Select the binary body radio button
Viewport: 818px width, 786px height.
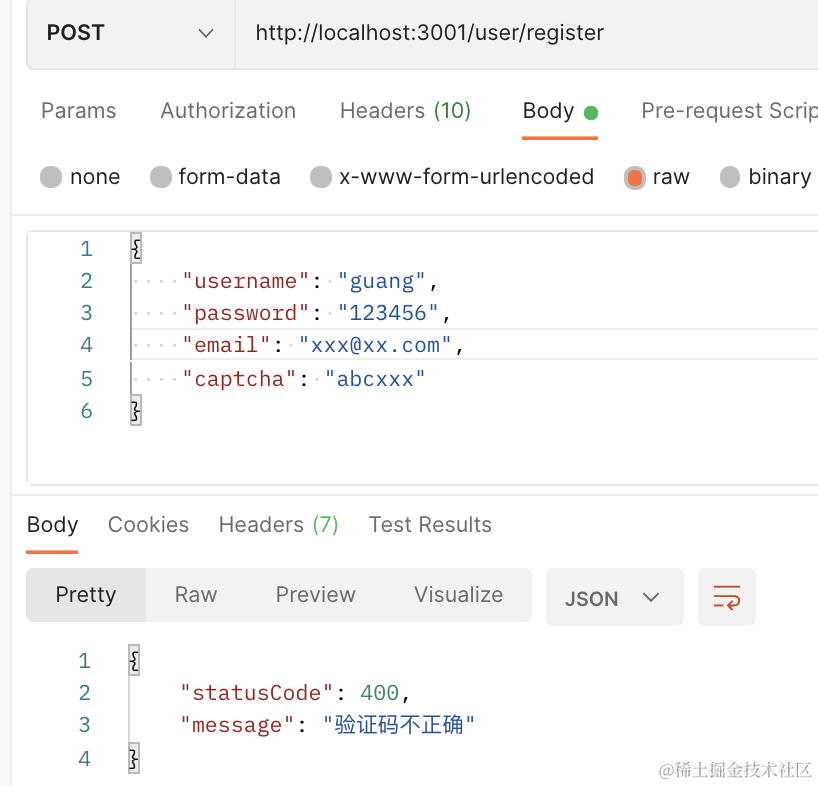[x=730, y=178]
